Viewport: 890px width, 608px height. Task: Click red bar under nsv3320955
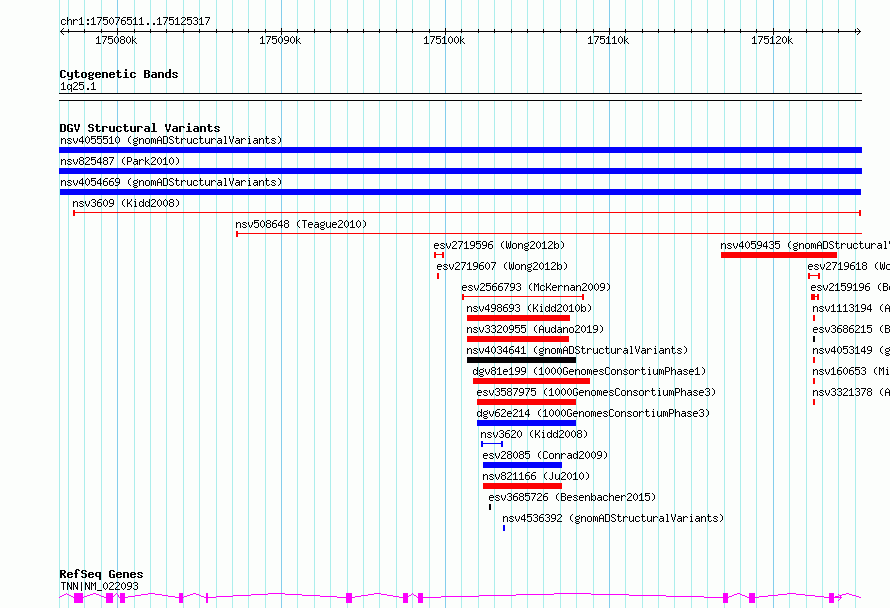click(x=518, y=339)
